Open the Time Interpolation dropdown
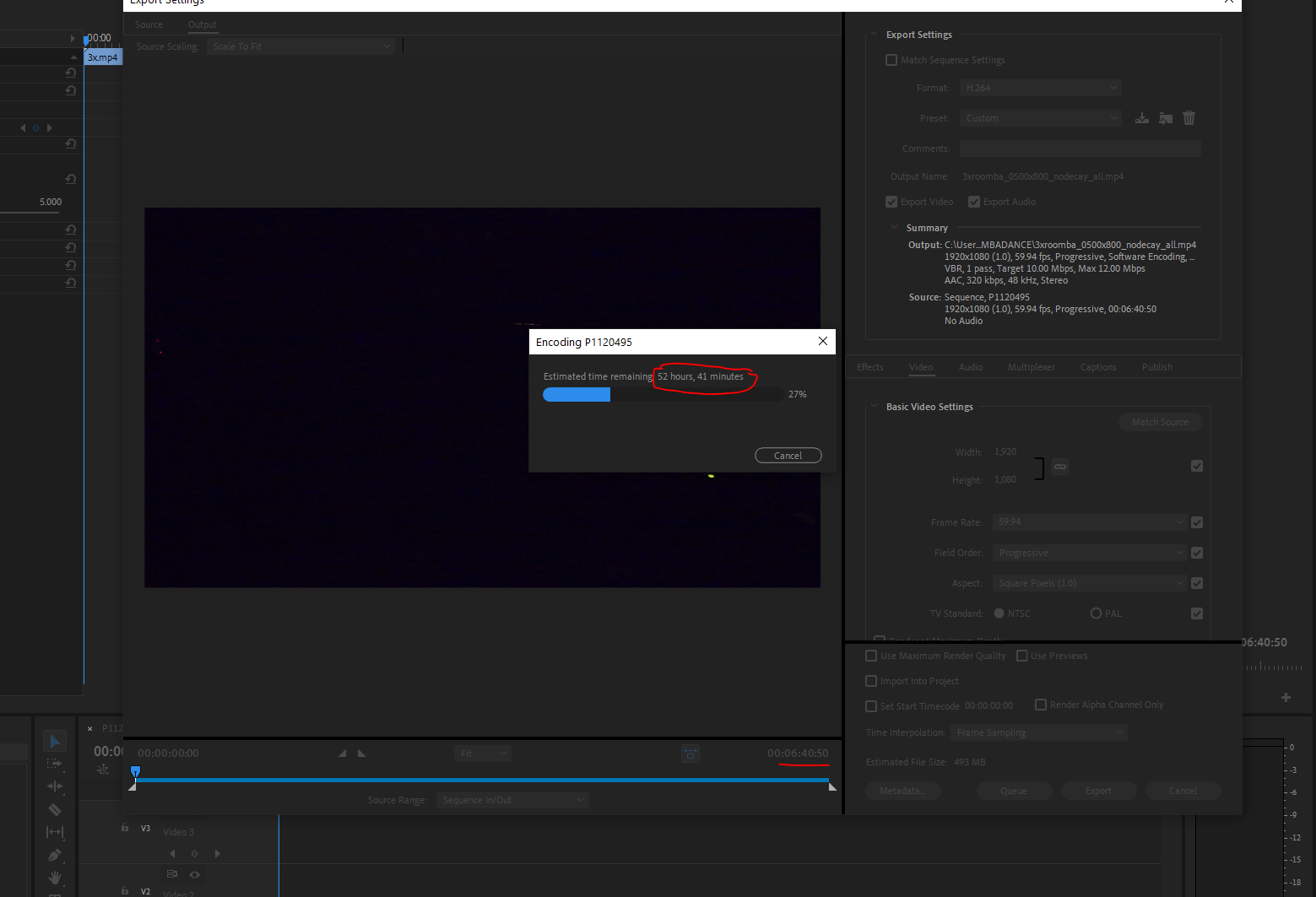 click(1038, 732)
